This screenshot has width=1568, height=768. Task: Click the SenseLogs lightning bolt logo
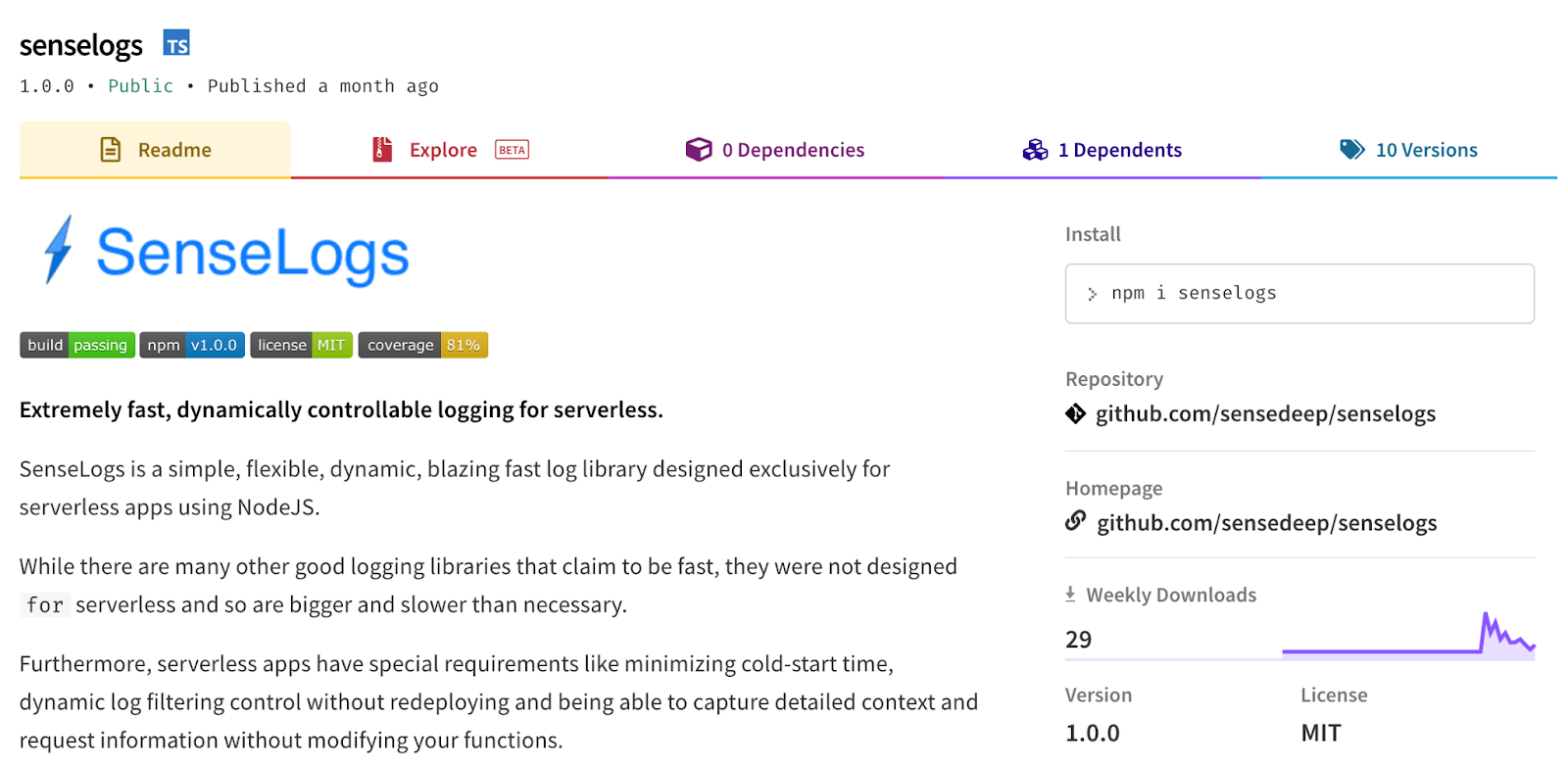point(59,250)
